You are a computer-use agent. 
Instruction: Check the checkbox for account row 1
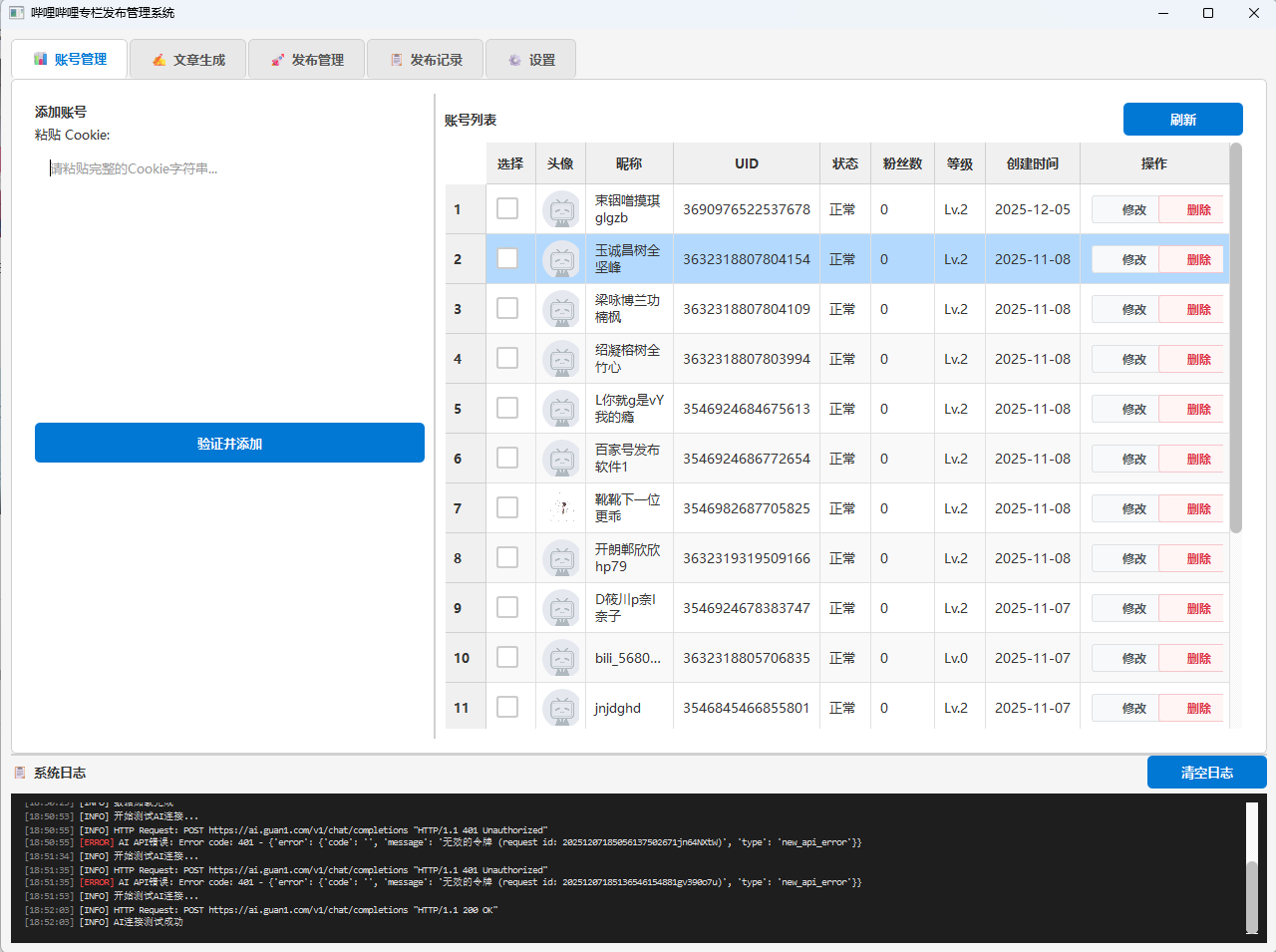point(507,208)
